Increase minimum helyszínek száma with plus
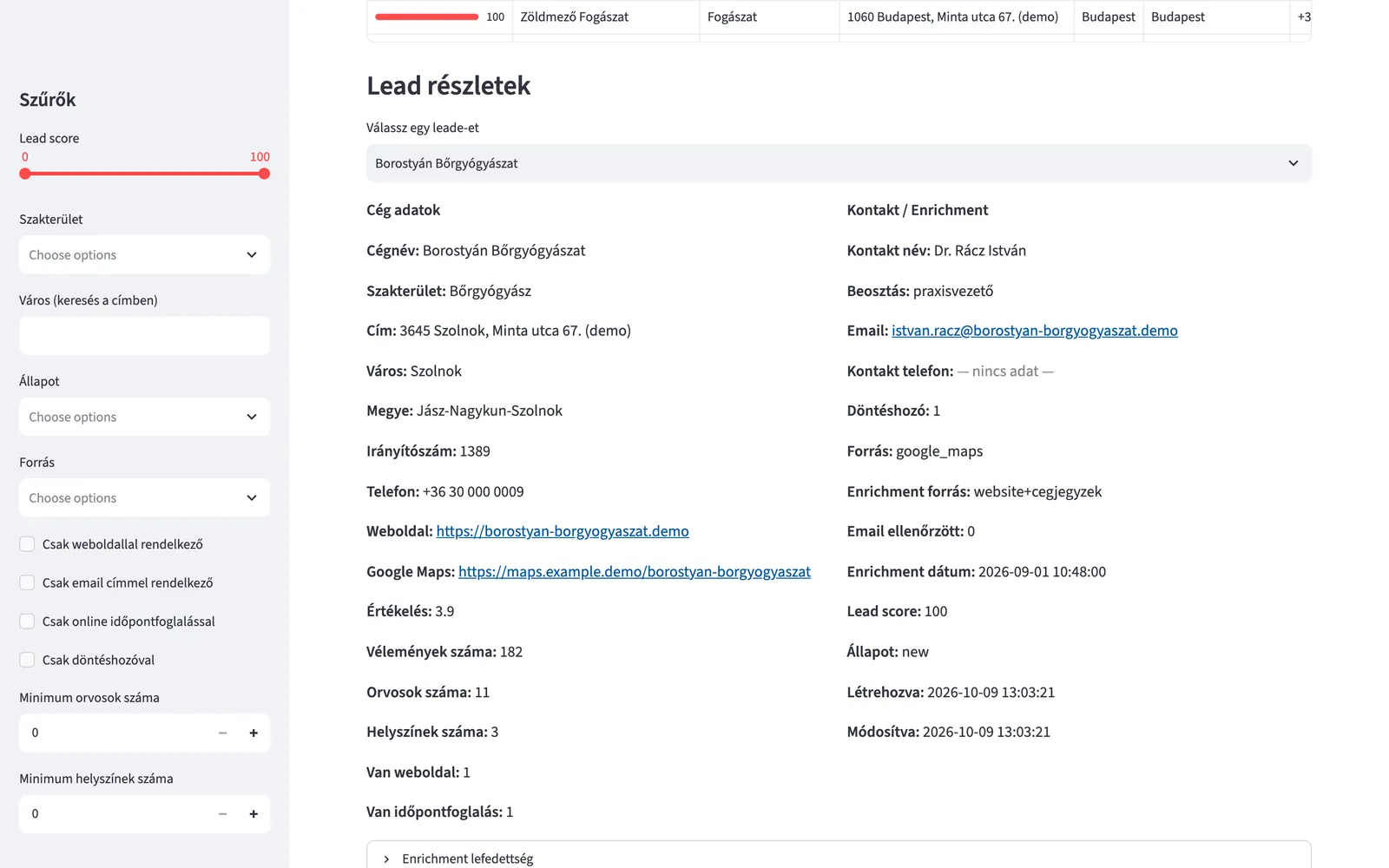The image size is (1389, 868). tap(253, 814)
